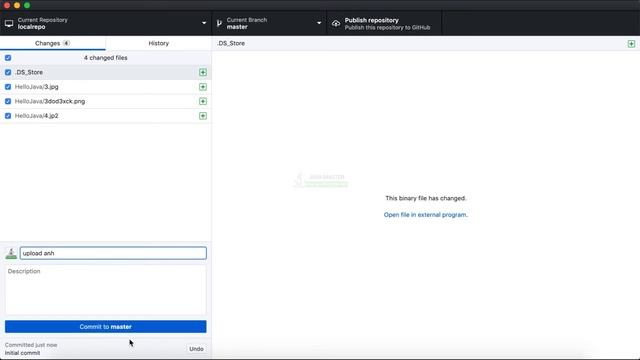Click the '4 changed files' label
Viewport: 640px width, 360px height.
tap(106, 58)
